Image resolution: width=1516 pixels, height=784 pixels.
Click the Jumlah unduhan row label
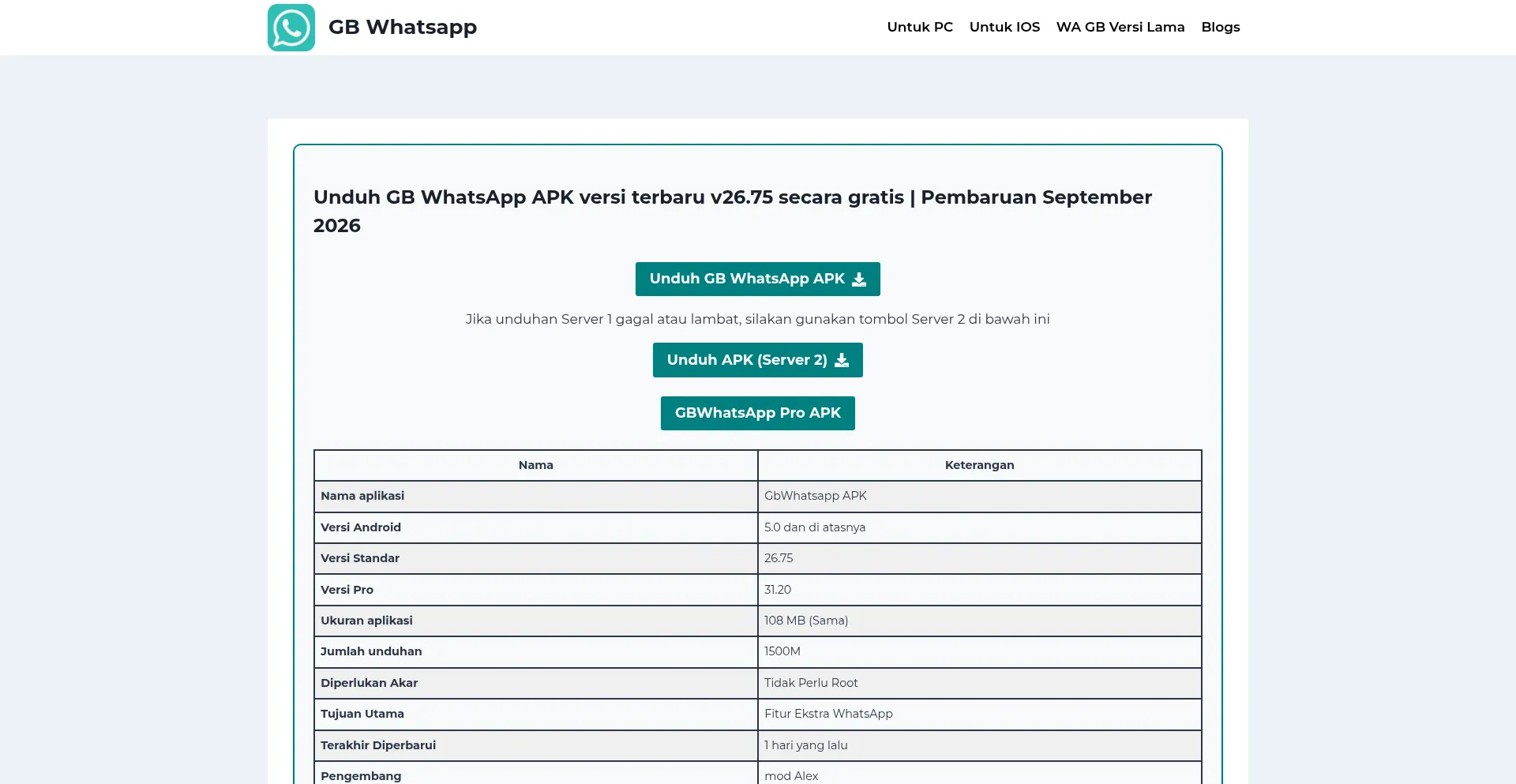tap(371, 651)
